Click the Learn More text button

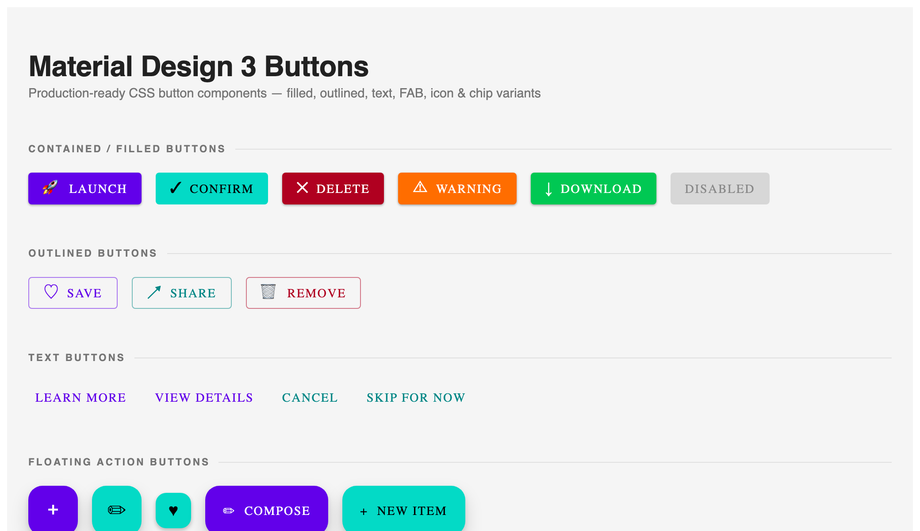pyautogui.click(x=80, y=397)
